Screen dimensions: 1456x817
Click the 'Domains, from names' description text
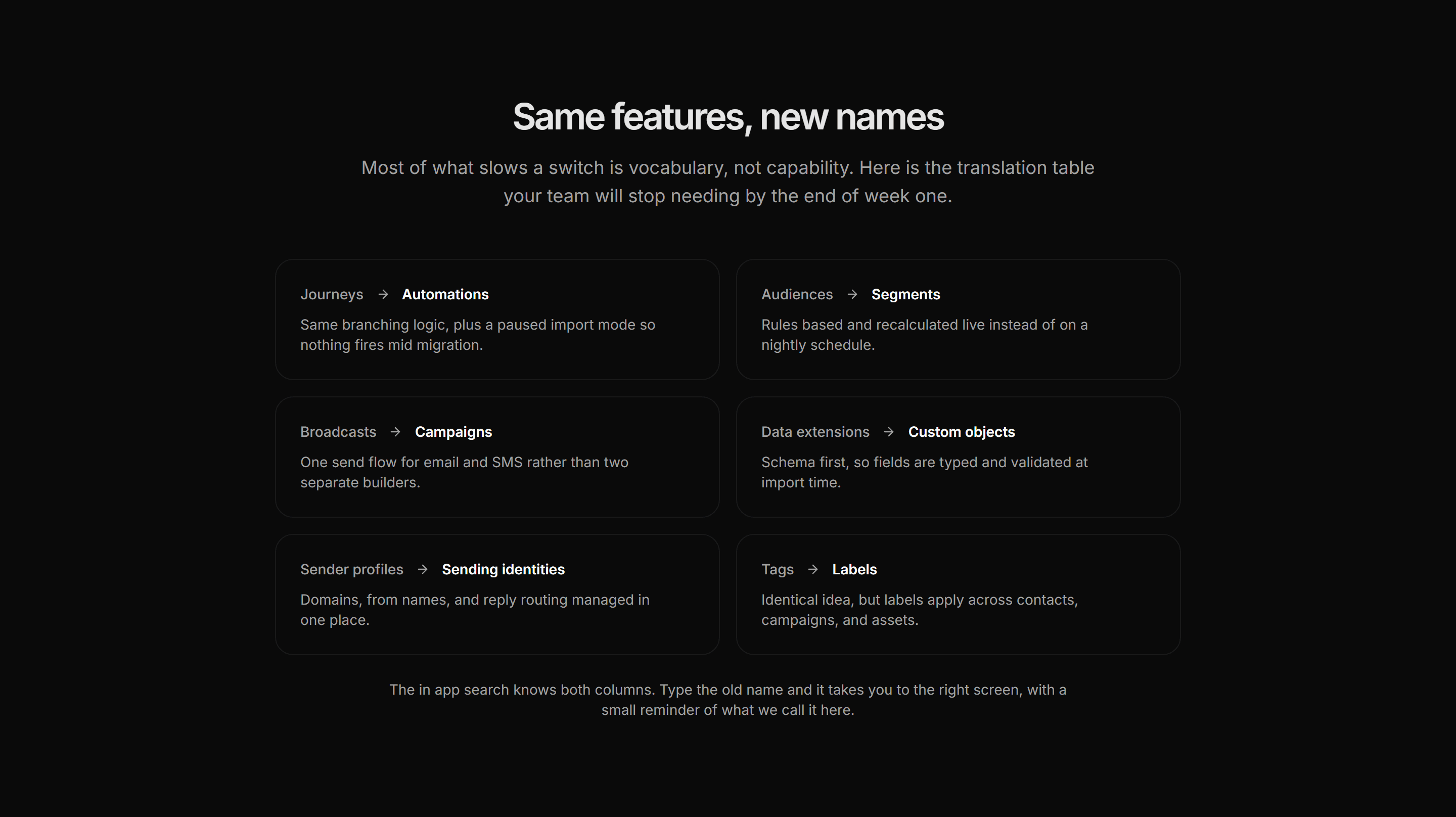(x=475, y=610)
